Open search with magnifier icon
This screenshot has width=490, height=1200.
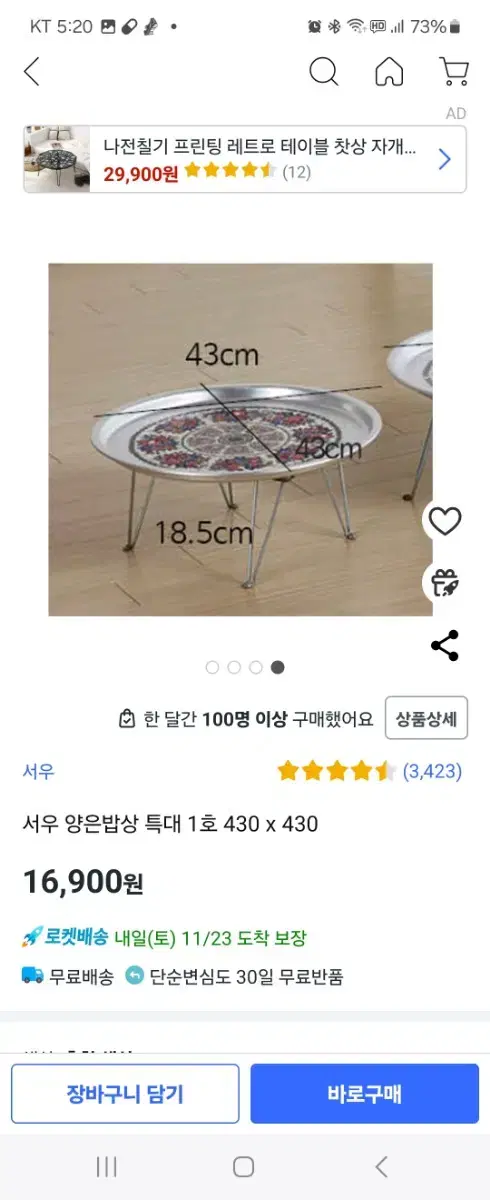pos(323,72)
